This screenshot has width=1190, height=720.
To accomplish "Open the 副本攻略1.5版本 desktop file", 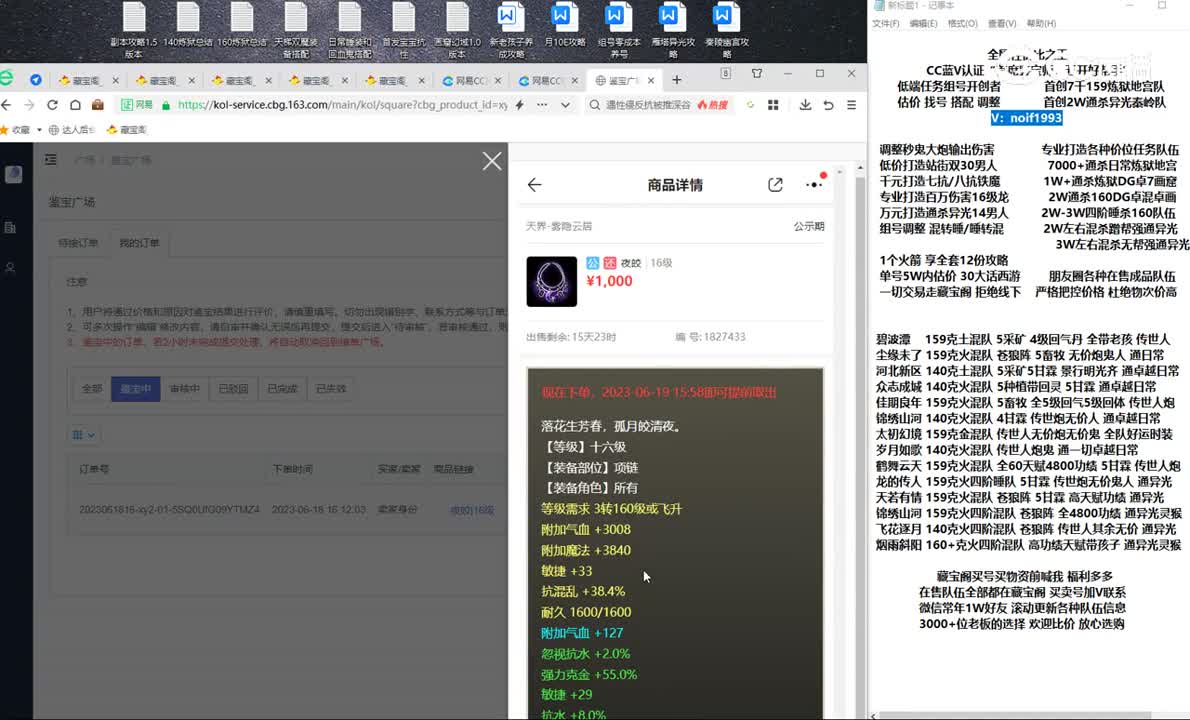I will [134, 30].
